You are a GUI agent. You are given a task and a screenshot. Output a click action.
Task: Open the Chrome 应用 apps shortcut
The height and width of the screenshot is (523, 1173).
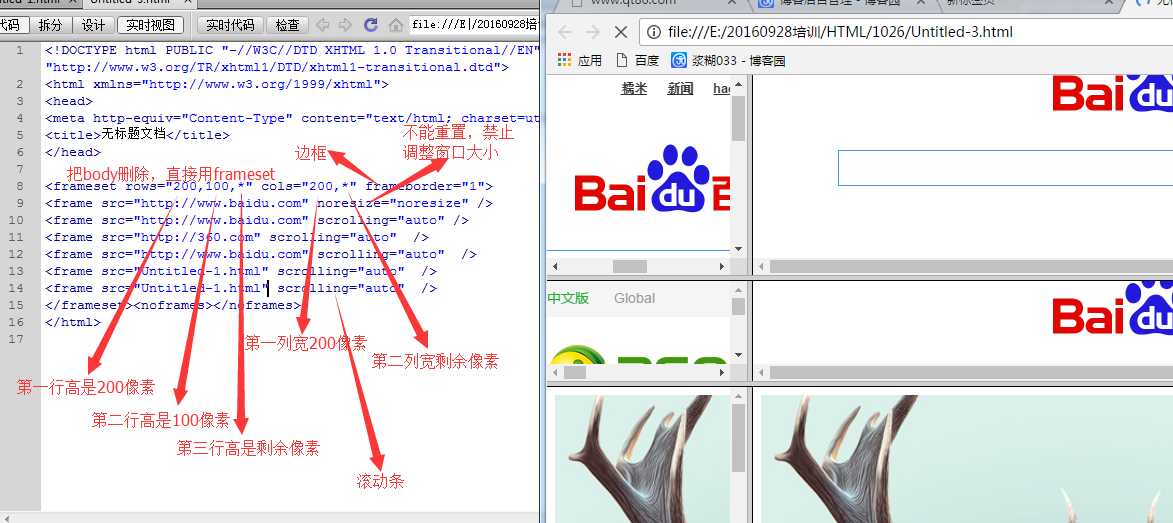click(x=580, y=60)
